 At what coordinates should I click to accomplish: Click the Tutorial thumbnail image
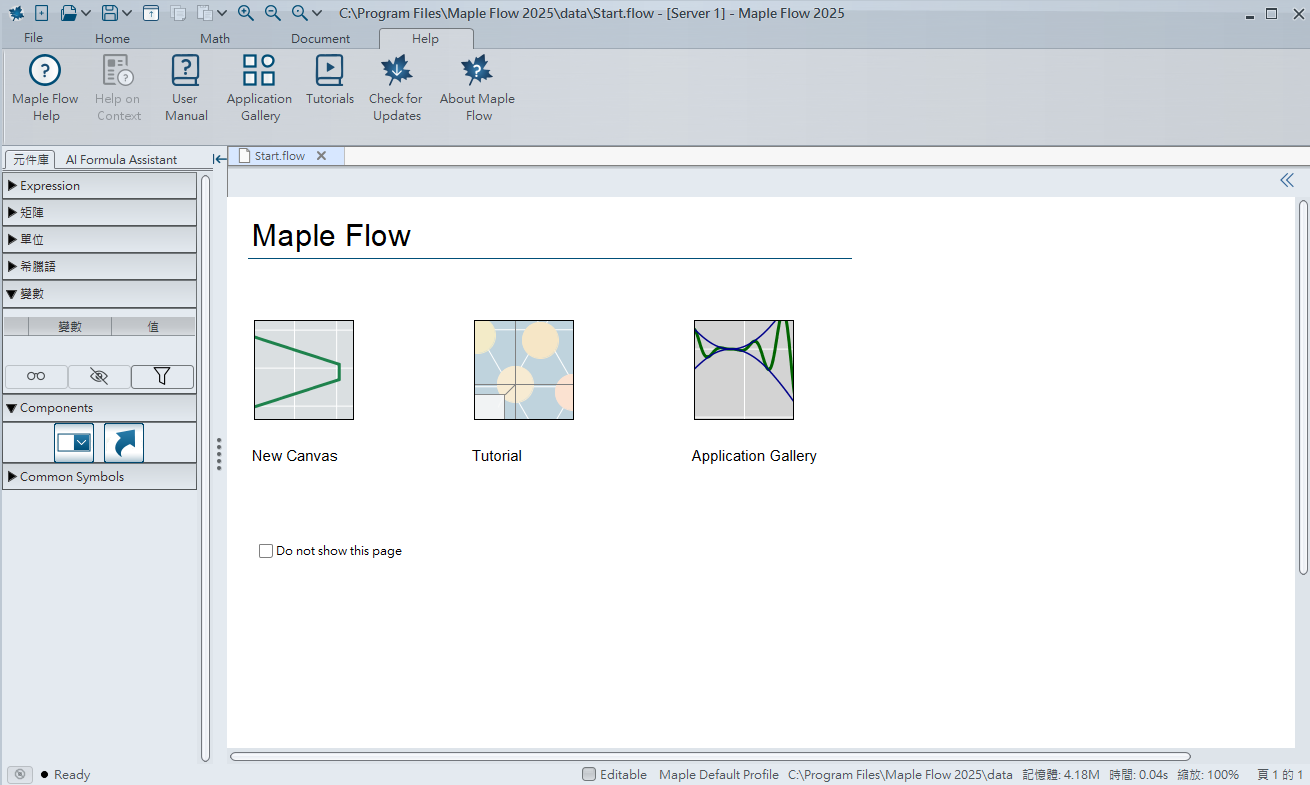click(x=524, y=370)
